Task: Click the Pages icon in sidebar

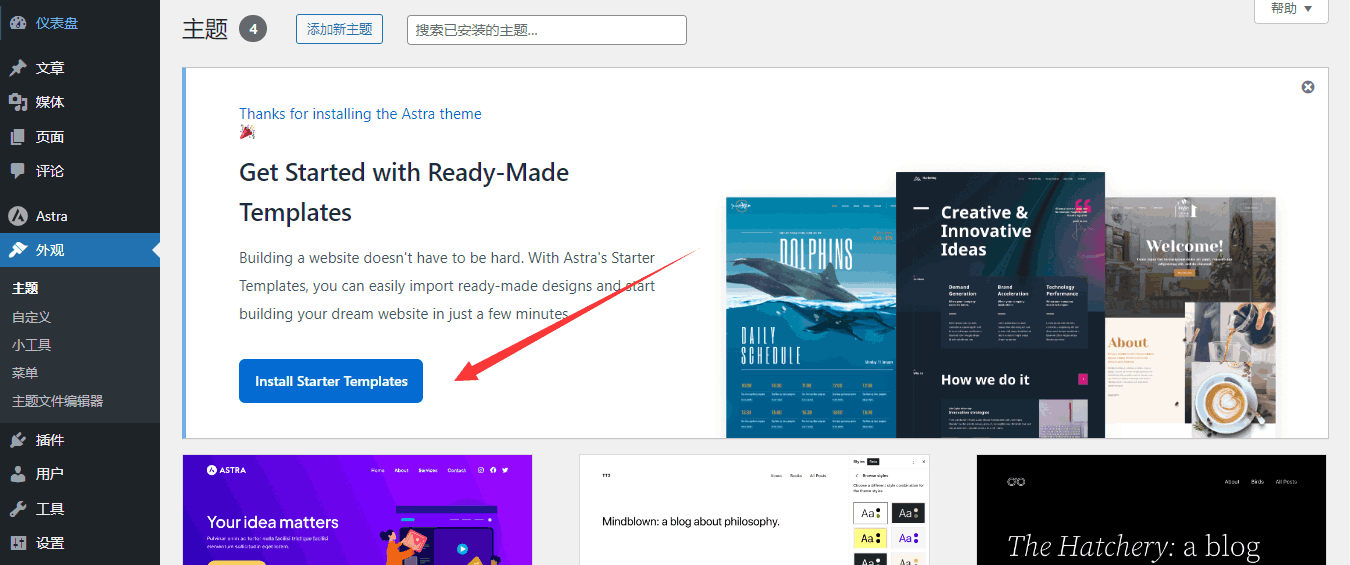Action: point(18,137)
